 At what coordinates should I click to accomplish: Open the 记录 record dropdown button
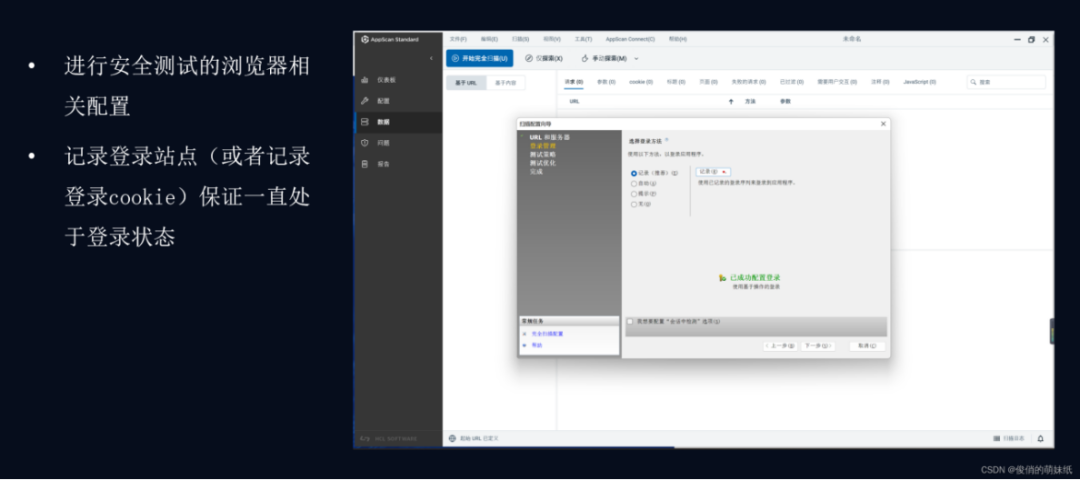tap(714, 171)
